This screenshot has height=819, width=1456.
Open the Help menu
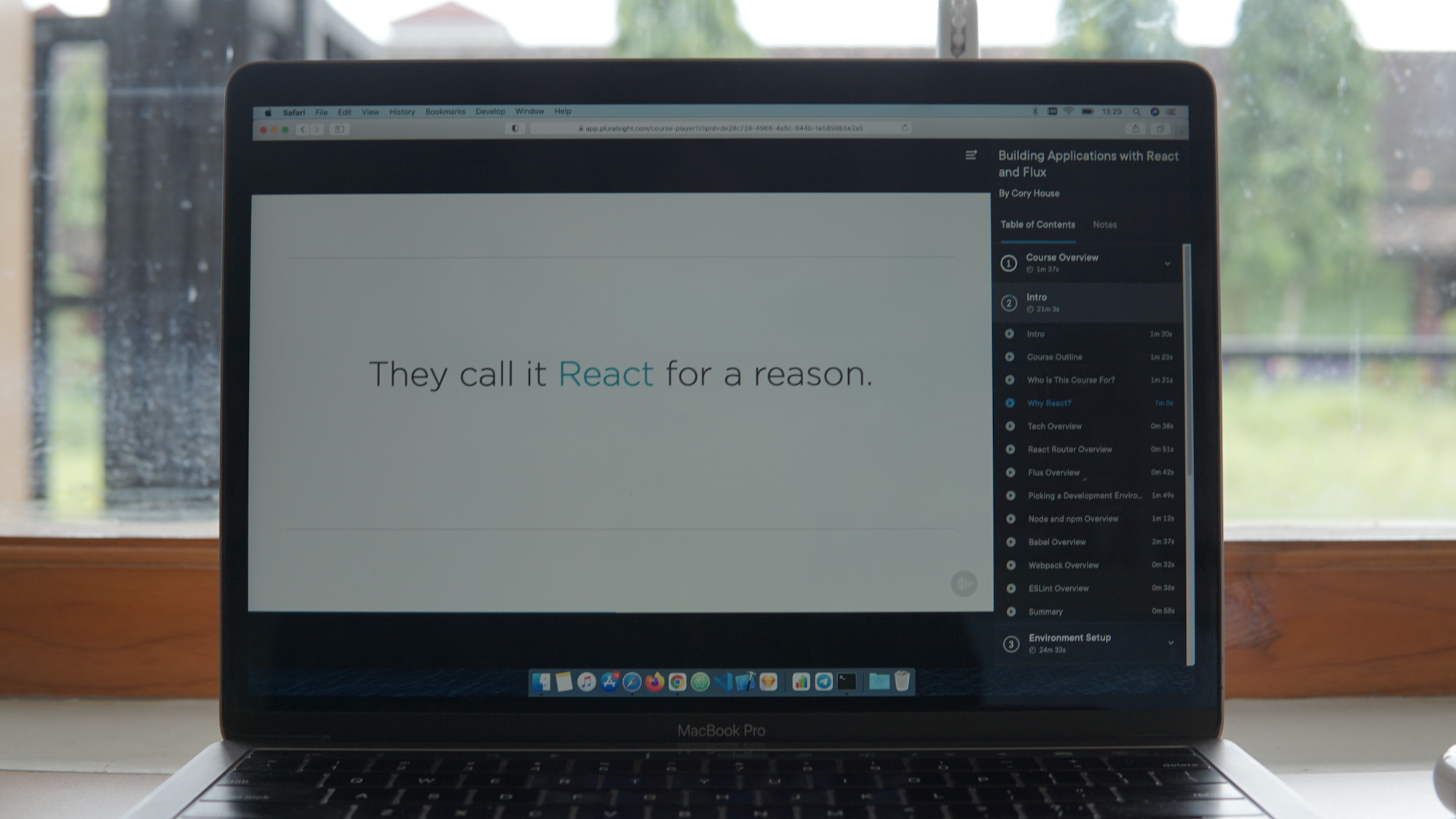pos(562,111)
